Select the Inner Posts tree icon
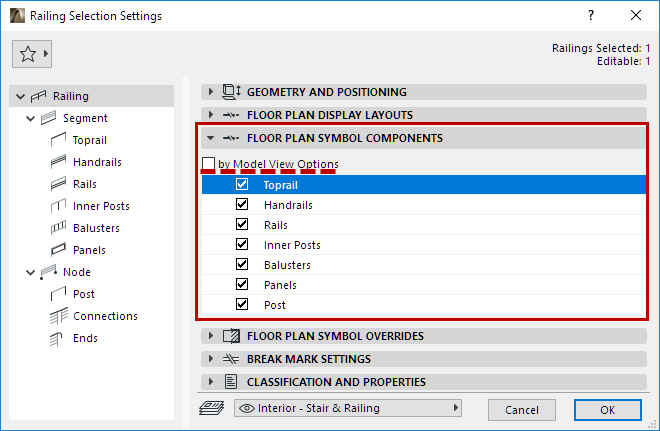660x431 pixels. pos(58,206)
